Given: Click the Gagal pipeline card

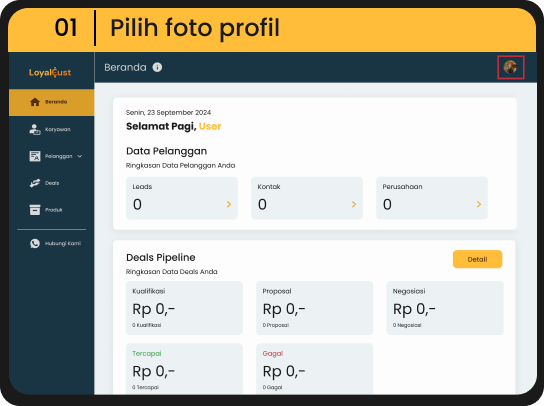Looking at the screenshot, I should [314, 369].
